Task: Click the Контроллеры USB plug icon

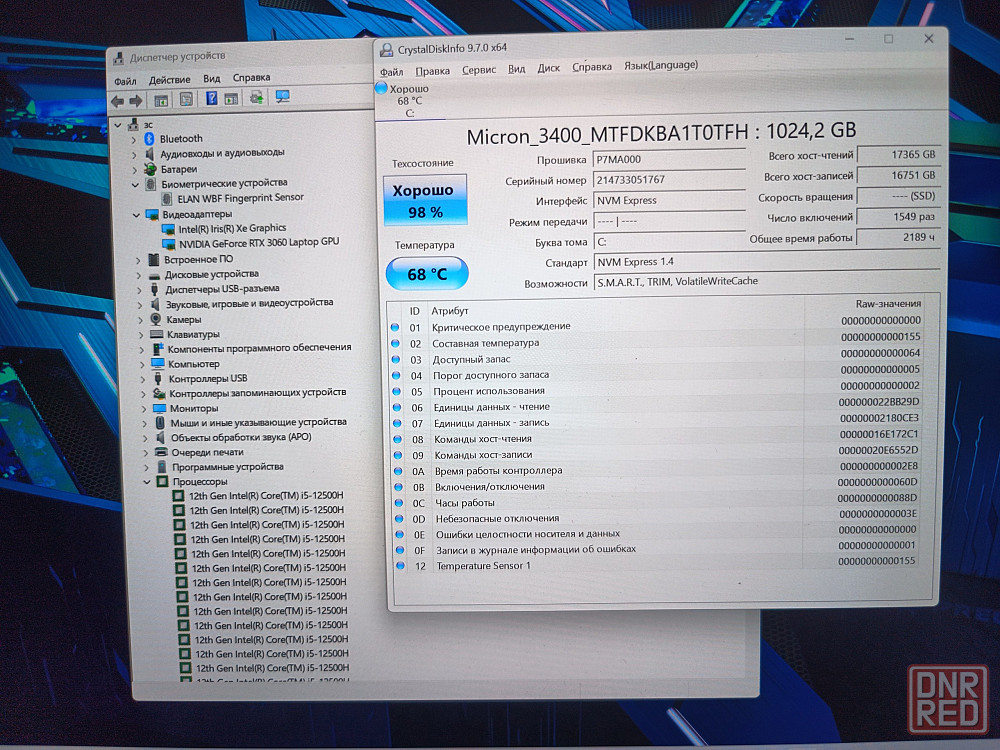Action: 158,378
